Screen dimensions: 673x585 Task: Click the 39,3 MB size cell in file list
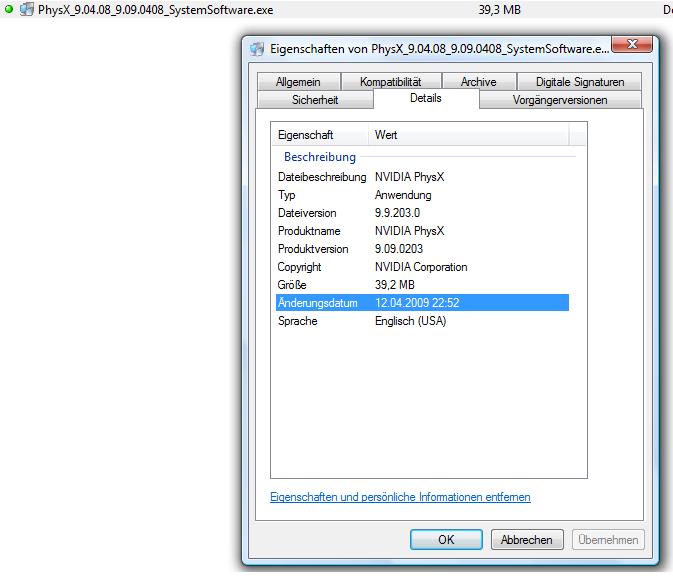(x=500, y=9)
